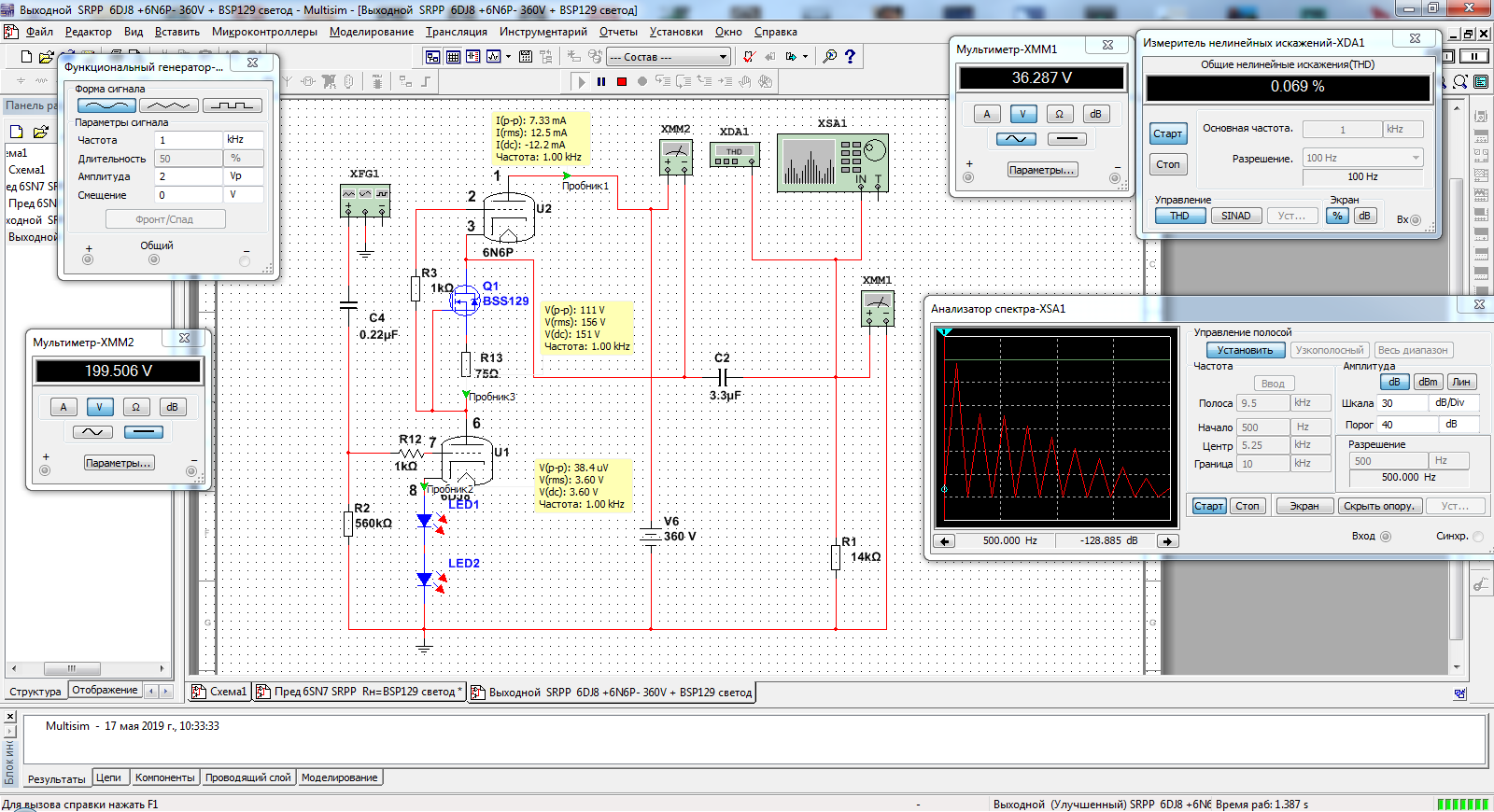Image resolution: width=1494 pixels, height=812 pixels.
Task: Select the LED1 diode symbol
Action: tap(426, 521)
